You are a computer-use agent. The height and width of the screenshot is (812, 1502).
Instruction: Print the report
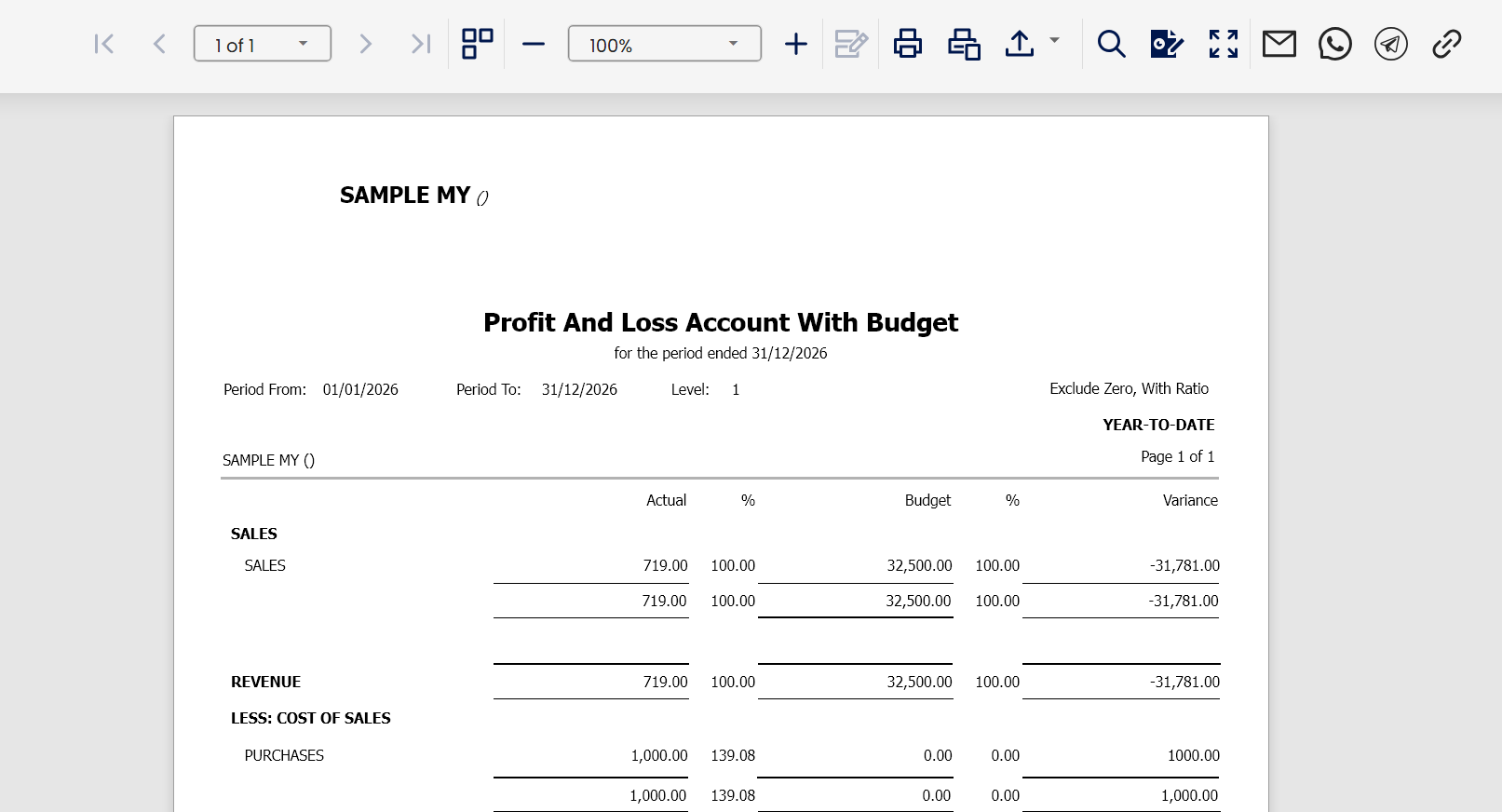[x=908, y=44]
